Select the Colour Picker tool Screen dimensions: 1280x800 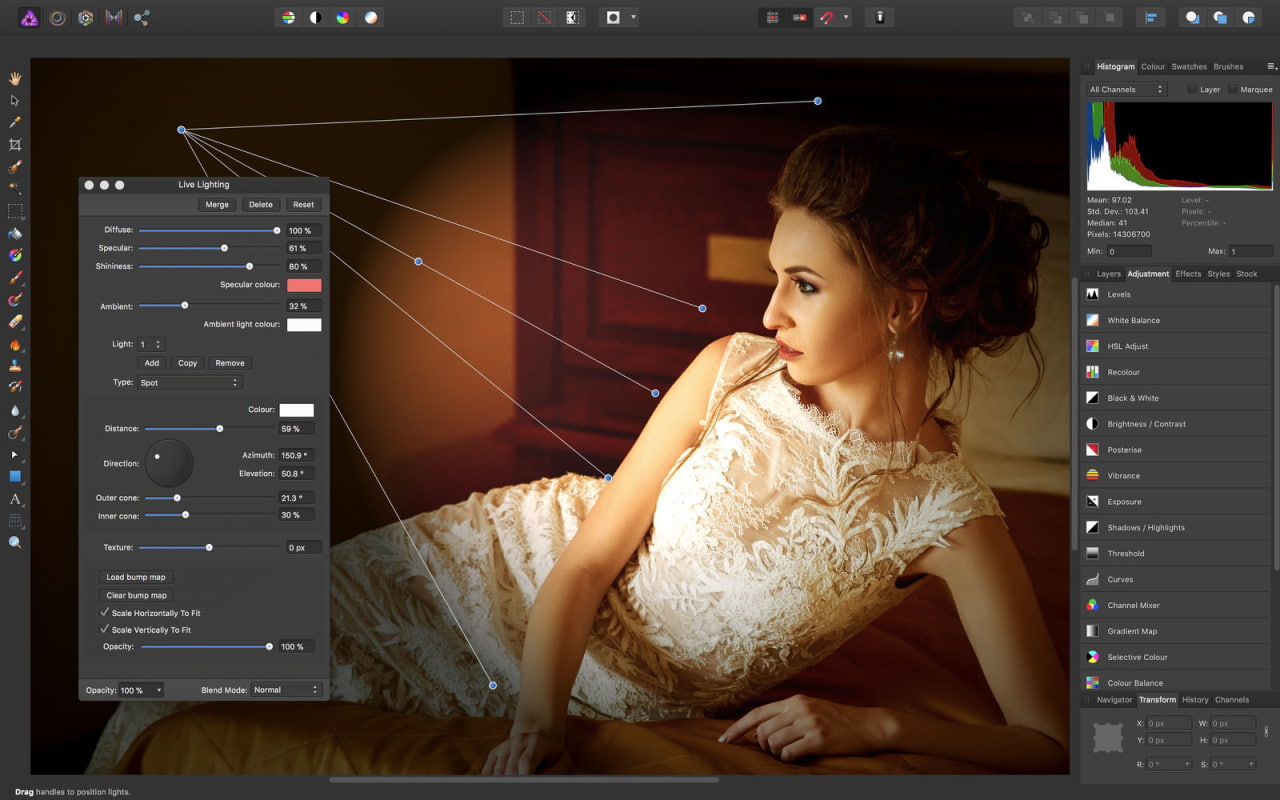14,122
